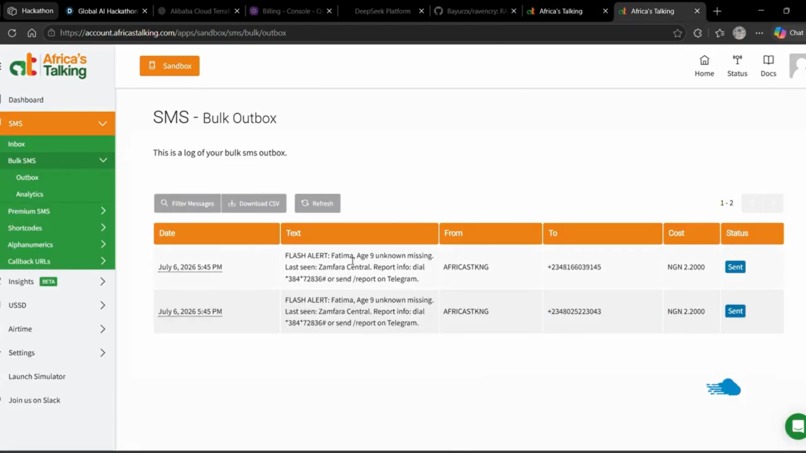The width and height of the screenshot is (806, 453).
Task: Click Download CSV button
Action: pyautogui.click(x=254, y=203)
